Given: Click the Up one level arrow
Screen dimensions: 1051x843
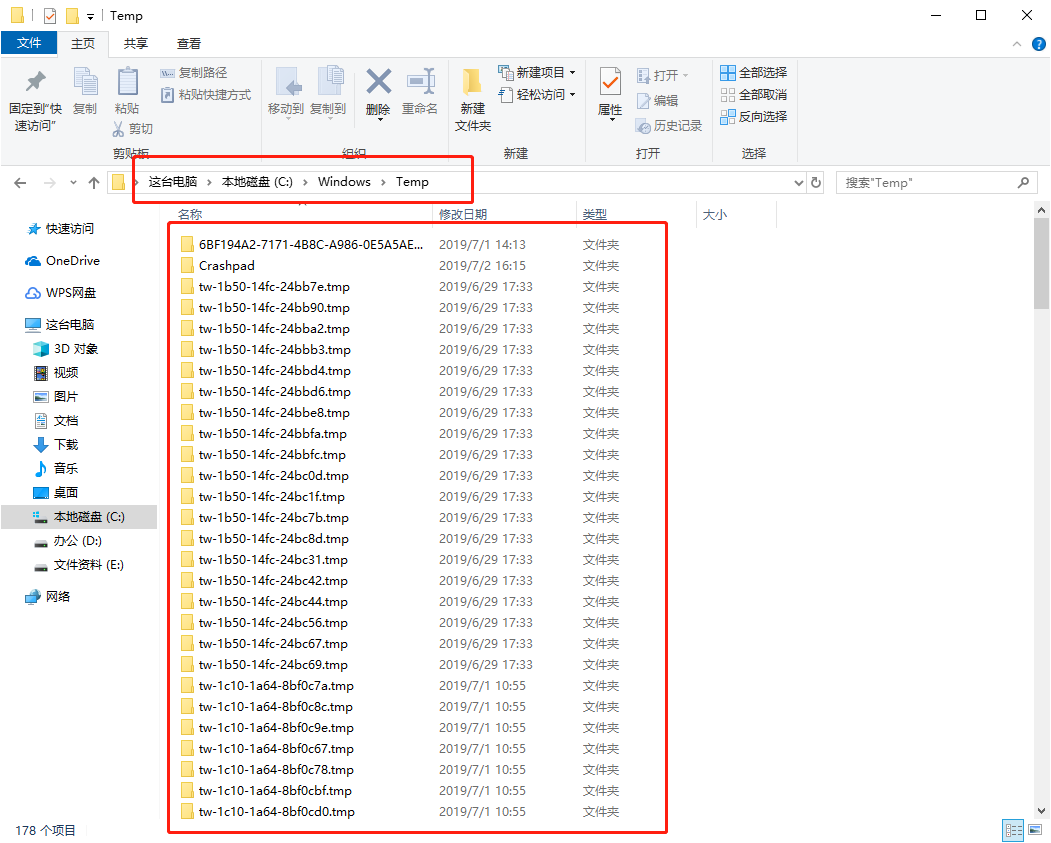Looking at the screenshot, I should pos(94,183).
